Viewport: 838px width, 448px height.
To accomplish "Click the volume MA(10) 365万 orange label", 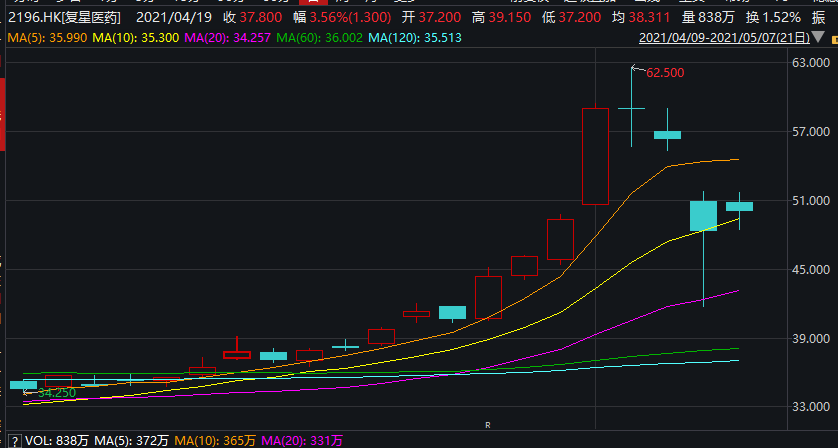I will [215, 441].
